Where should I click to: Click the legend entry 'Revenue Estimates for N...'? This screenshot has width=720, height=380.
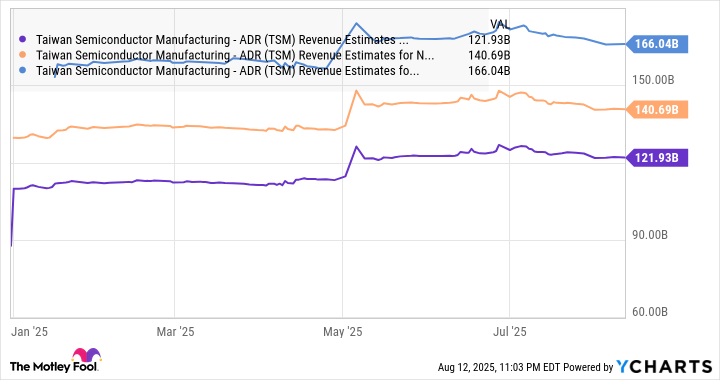click(235, 55)
